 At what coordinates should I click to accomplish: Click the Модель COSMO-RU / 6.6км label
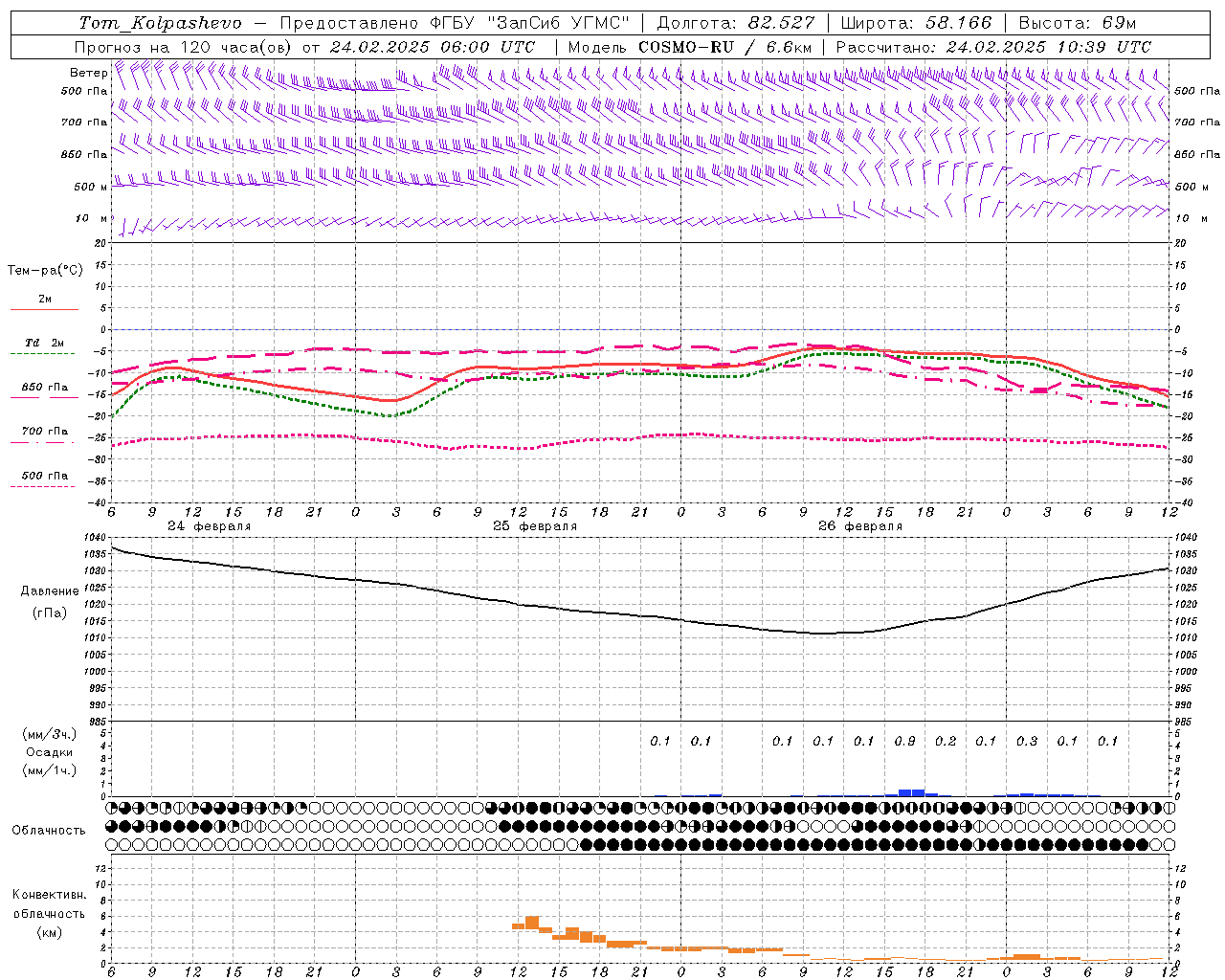click(x=690, y=47)
